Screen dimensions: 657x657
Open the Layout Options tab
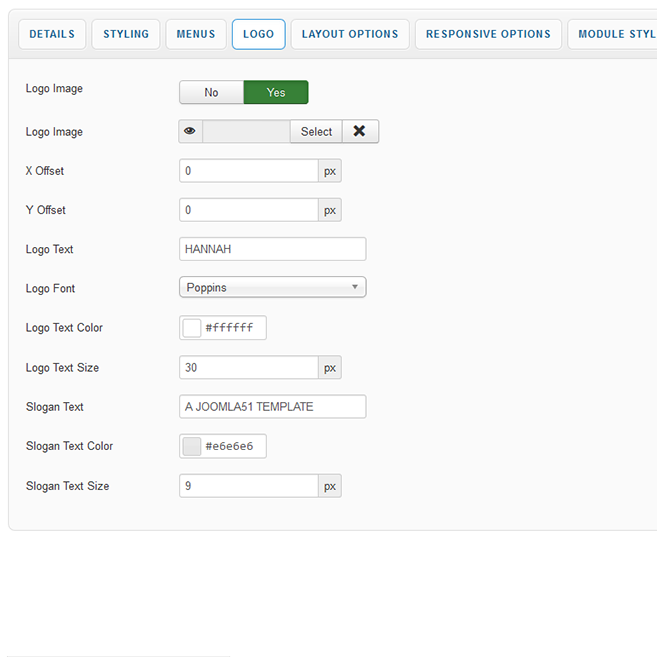coord(350,34)
